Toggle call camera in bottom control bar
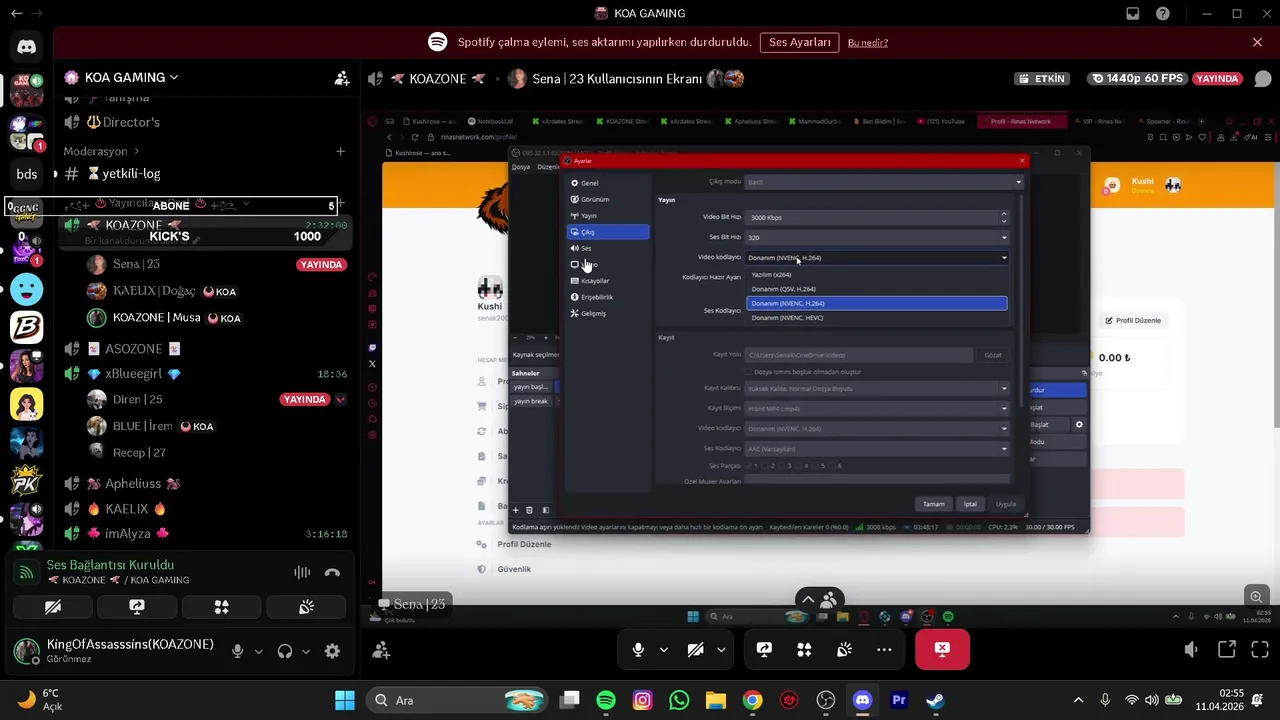 695,650
